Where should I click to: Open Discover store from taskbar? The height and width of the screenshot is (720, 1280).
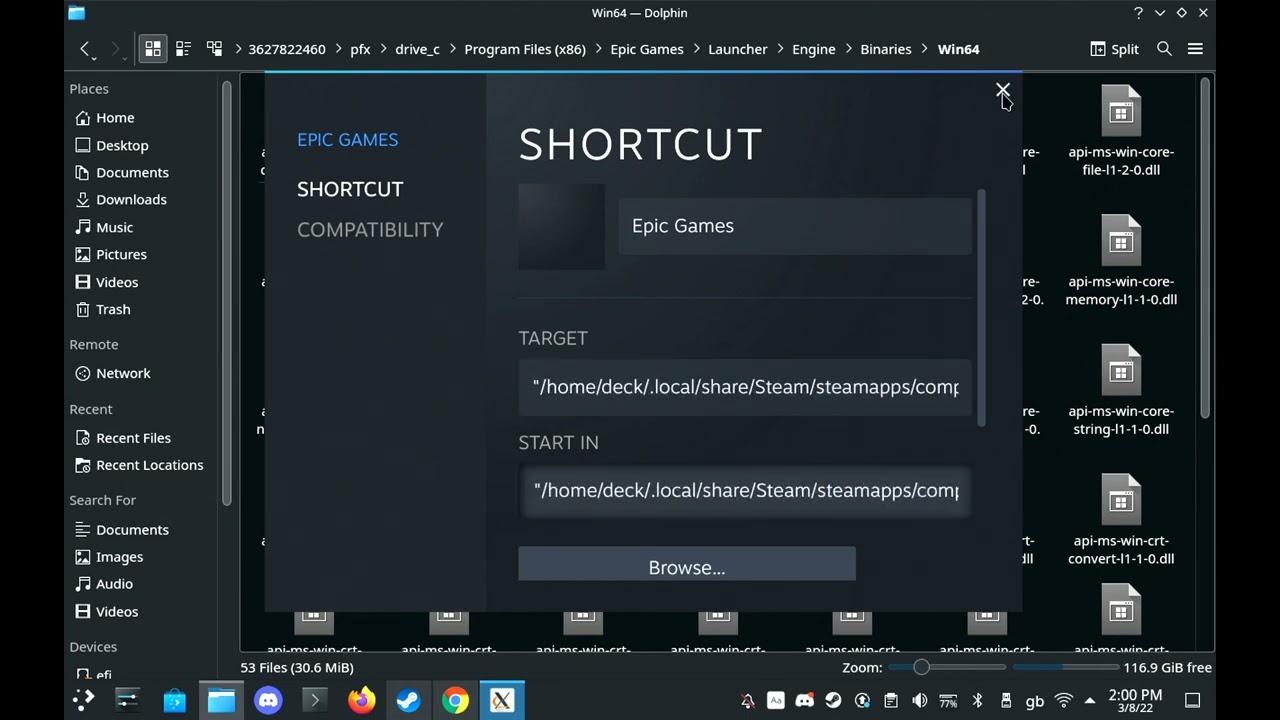click(x=175, y=700)
